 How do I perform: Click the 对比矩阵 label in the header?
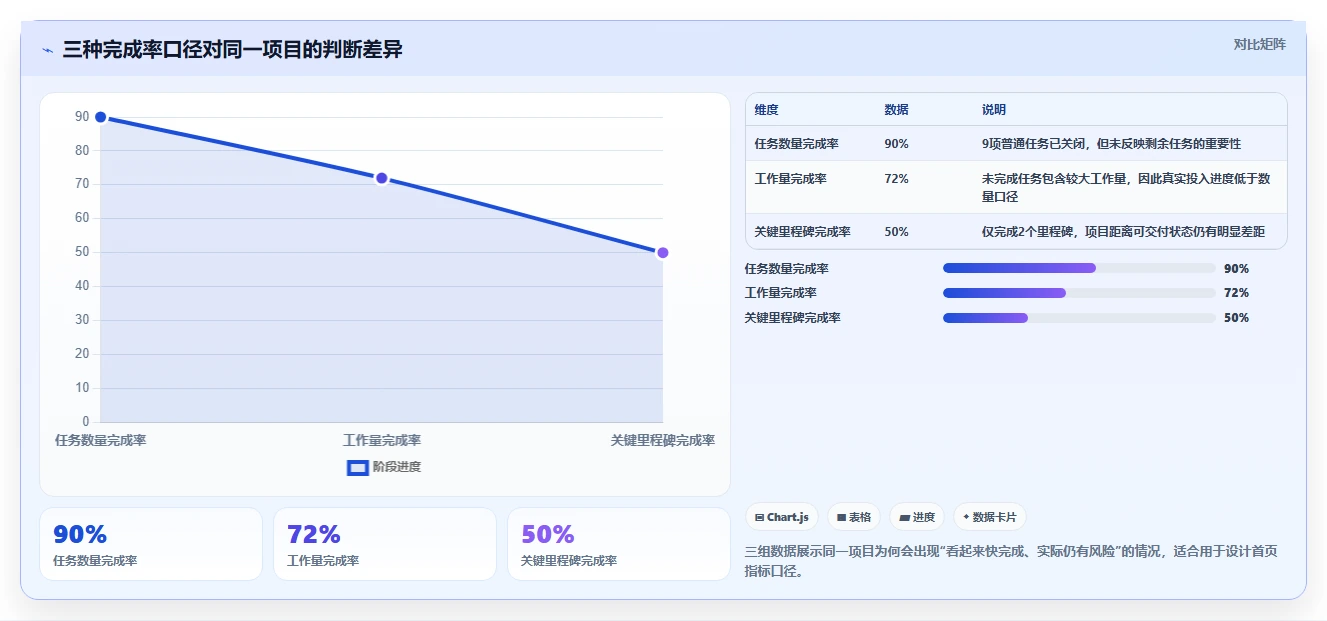[1259, 44]
